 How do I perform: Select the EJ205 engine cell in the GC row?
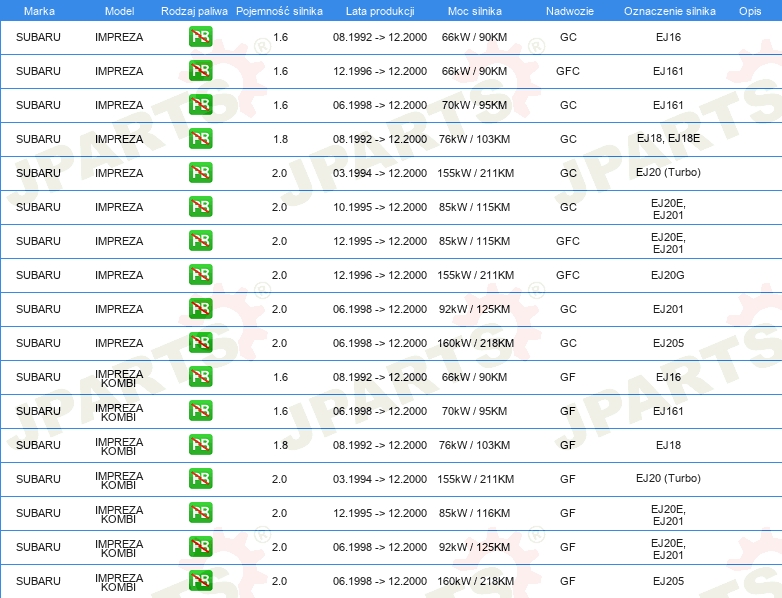tap(668, 343)
